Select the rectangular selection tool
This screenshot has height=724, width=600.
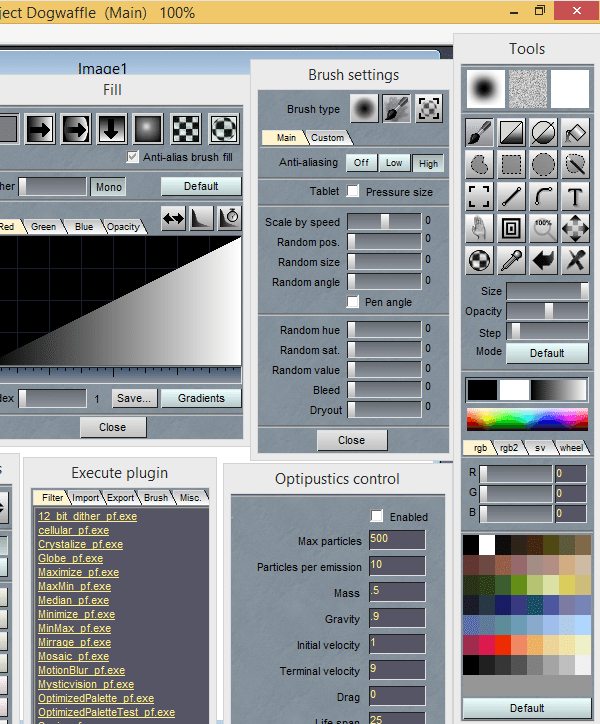point(512,164)
